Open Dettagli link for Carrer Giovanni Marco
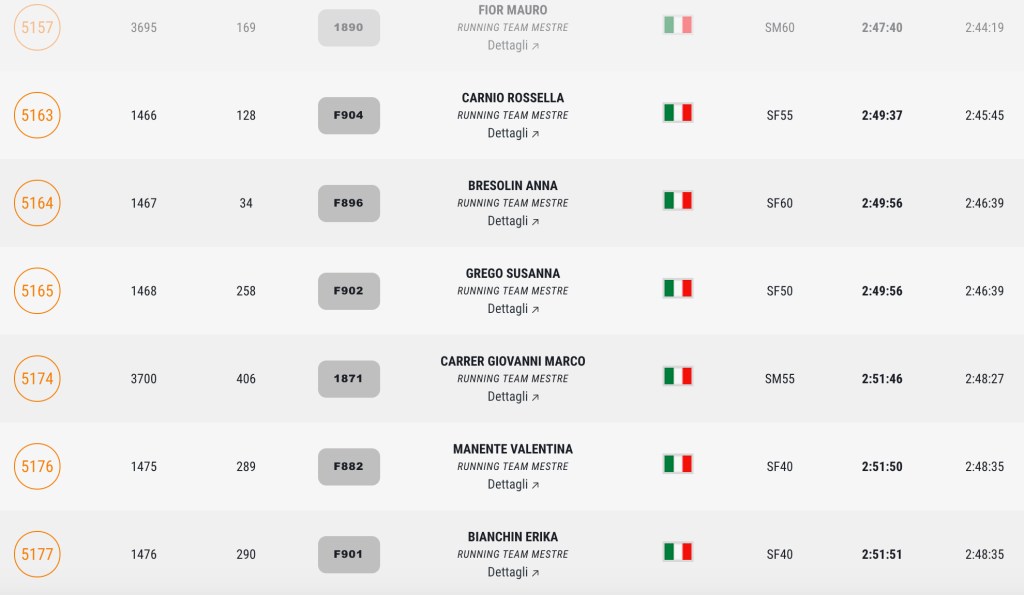 point(513,397)
